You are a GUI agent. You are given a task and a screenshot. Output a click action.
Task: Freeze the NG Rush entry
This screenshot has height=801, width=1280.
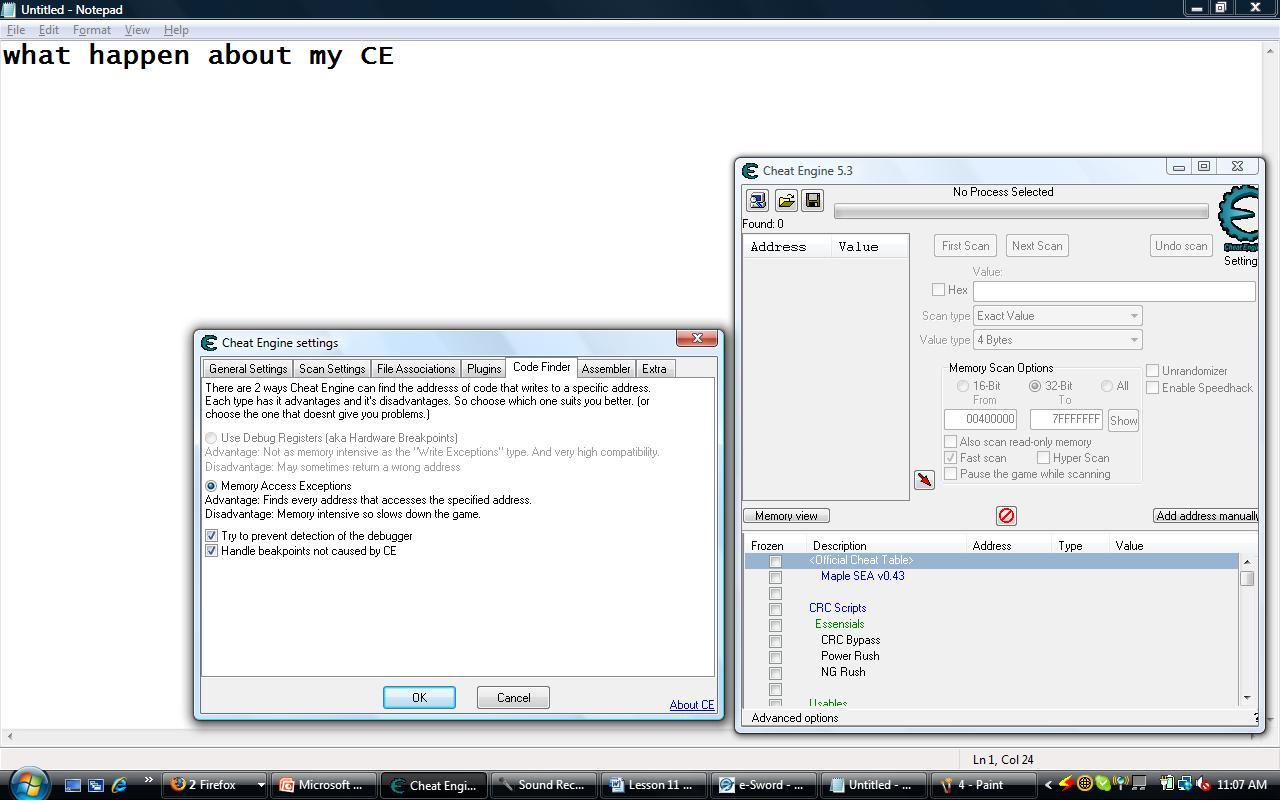775,673
